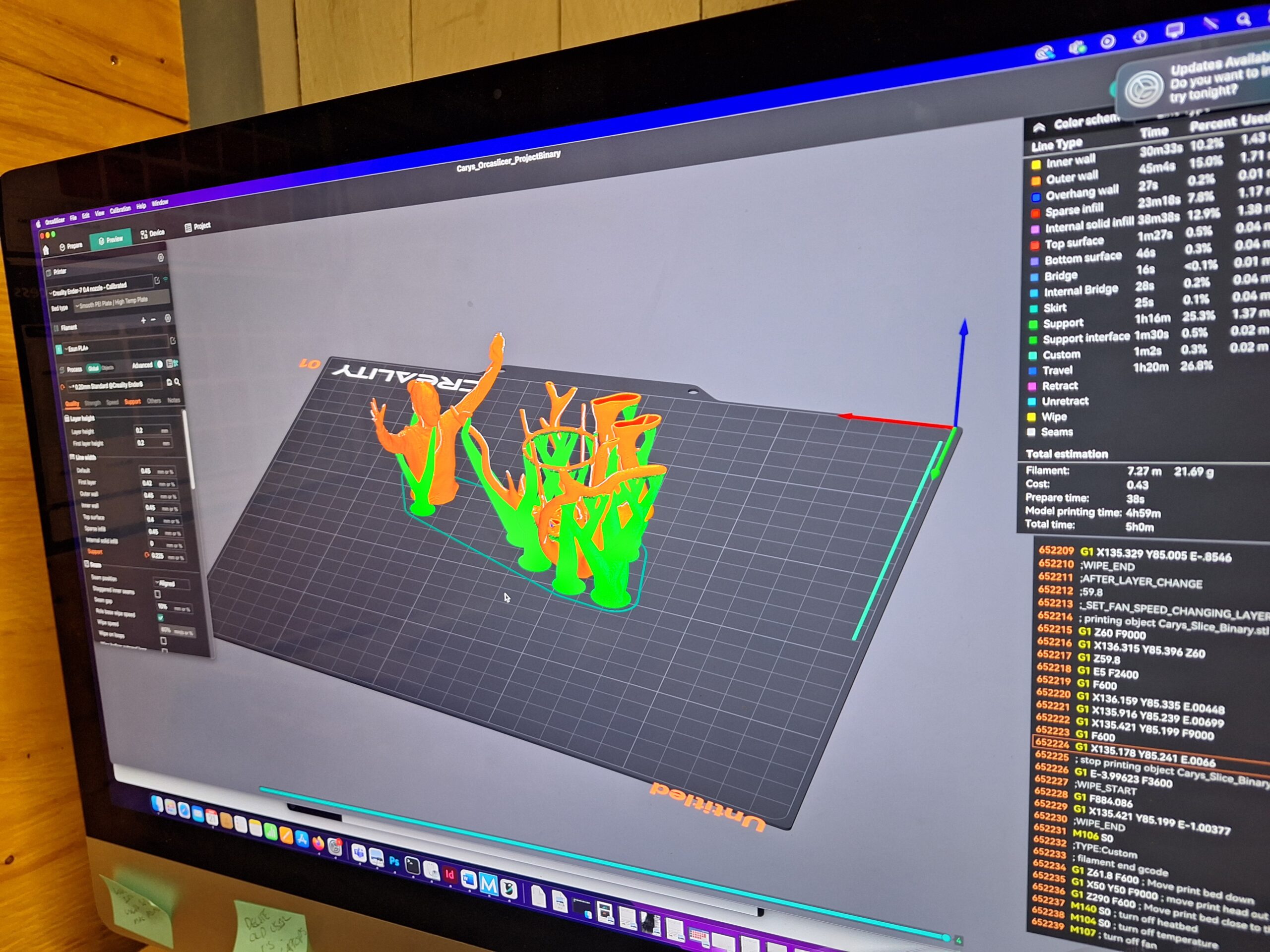
Task: Switch to the Prepare tab
Action: (72, 246)
